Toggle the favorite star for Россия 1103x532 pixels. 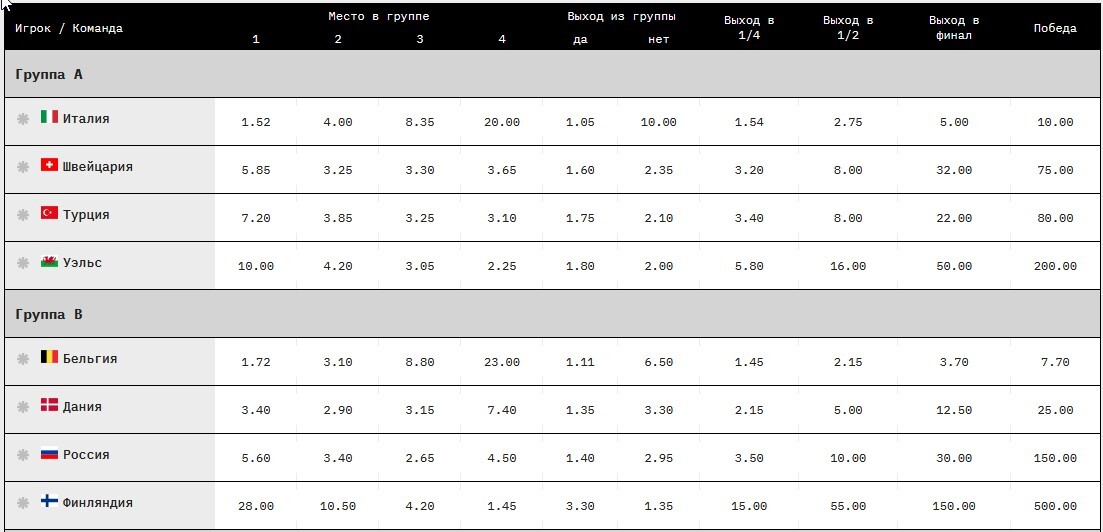(x=23, y=455)
